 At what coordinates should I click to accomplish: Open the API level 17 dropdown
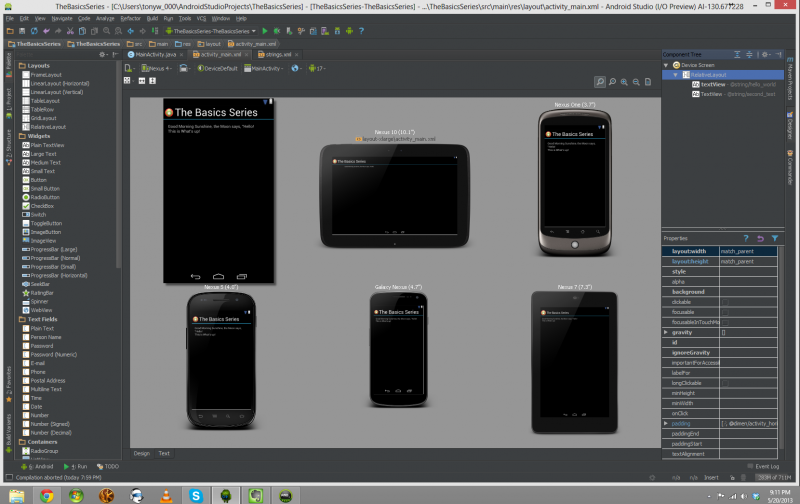point(317,68)
